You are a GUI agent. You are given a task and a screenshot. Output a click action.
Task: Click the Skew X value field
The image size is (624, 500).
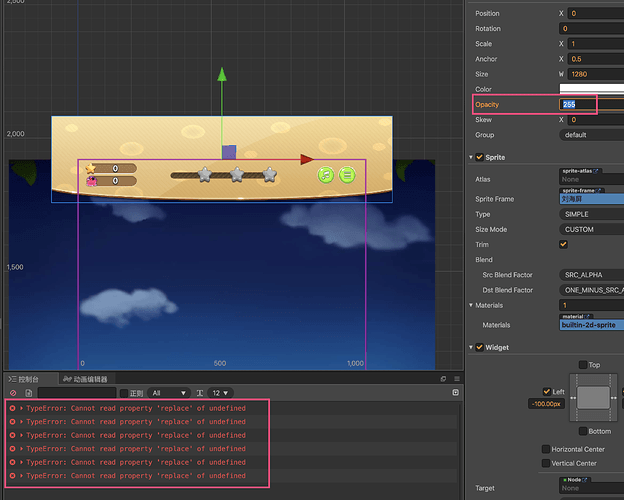(596, 120)
